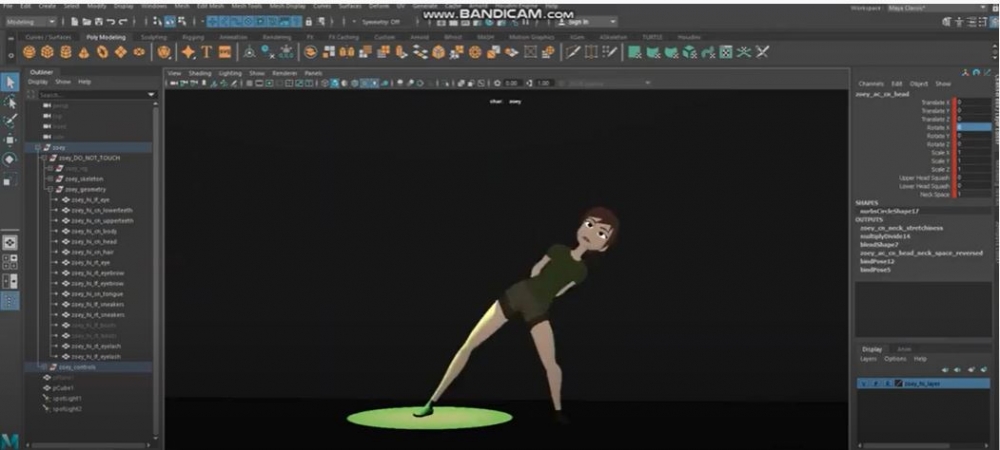Viewport: 1000px width, 450px height.
Task: Open the Modeling menu set dropdown
Action: (31, 22)
